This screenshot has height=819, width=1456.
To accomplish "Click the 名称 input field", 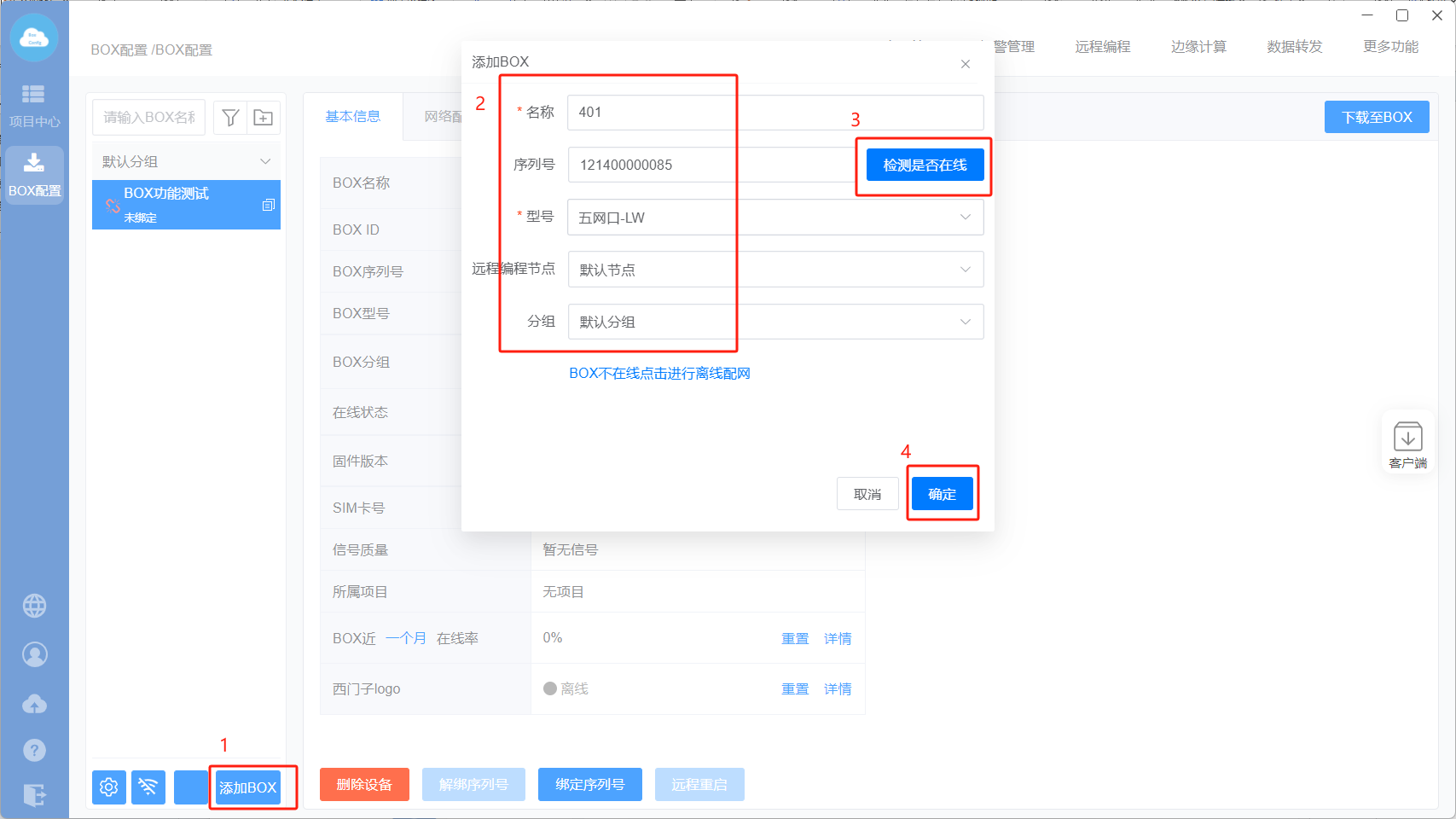I will click(774, 112).
